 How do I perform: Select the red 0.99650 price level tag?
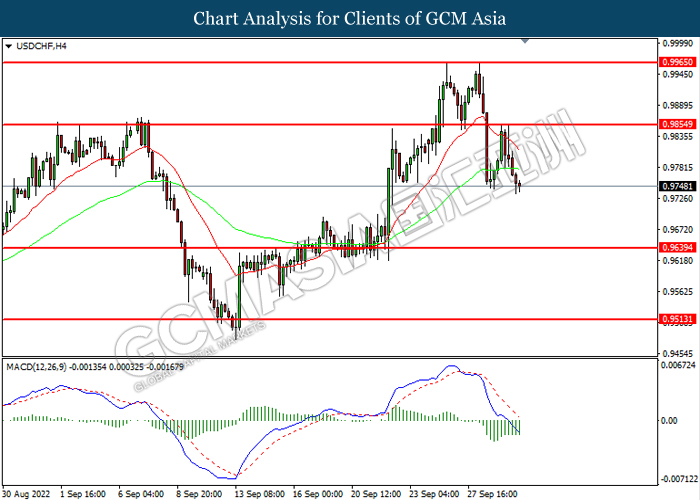point(677,62)
